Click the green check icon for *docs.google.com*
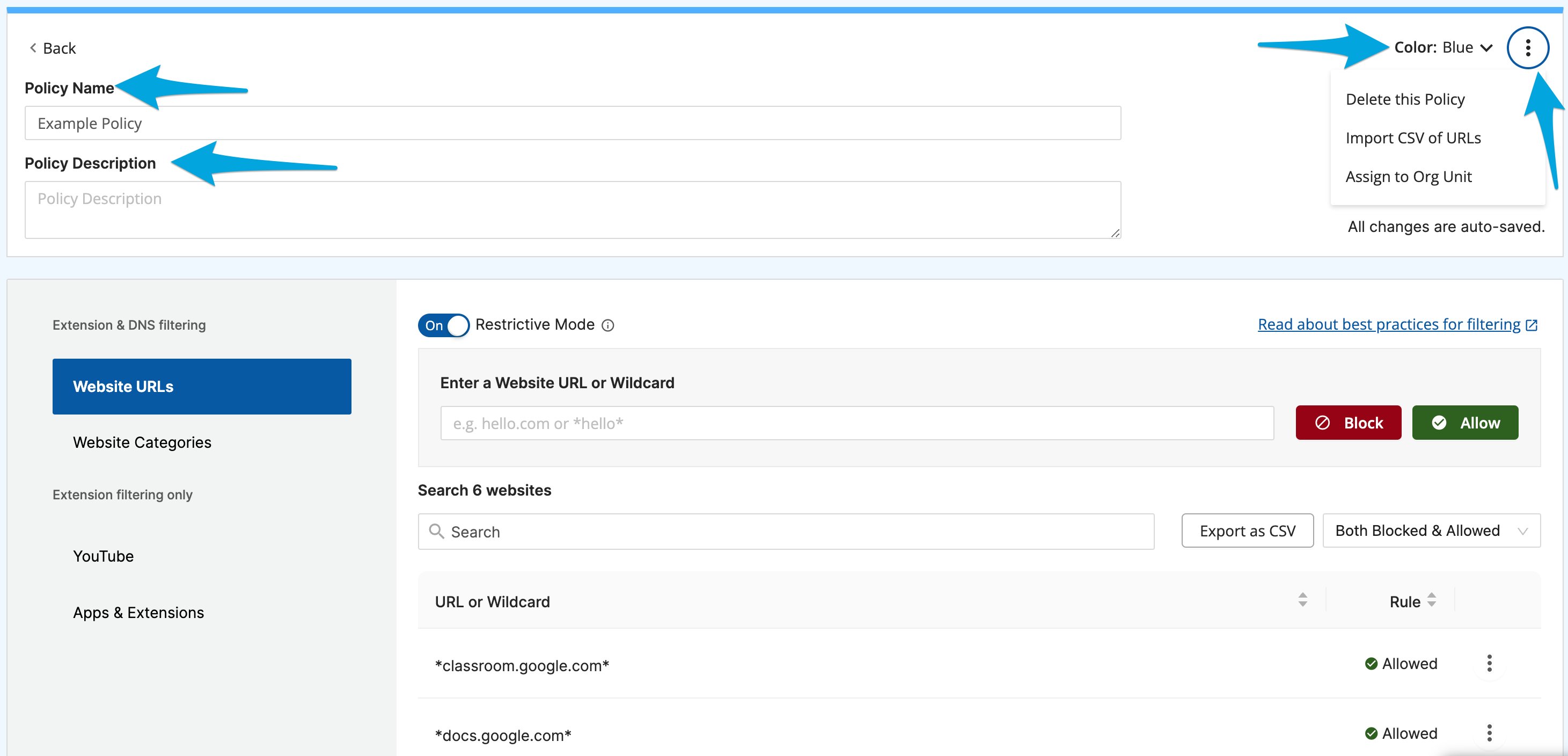Image resolution: width=1568 pixels, height=756 pixels. tap(1371, 733)
